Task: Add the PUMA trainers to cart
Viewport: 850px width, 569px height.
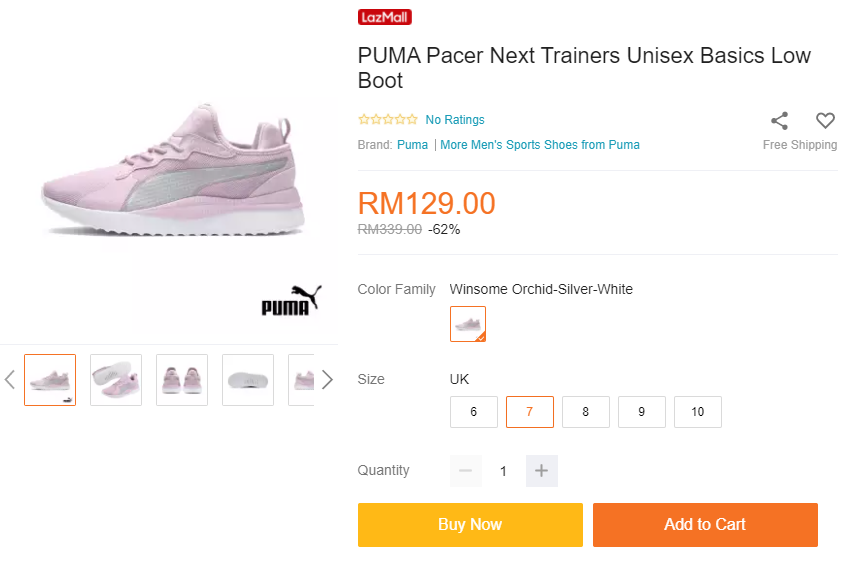Action: pos(705,525)
